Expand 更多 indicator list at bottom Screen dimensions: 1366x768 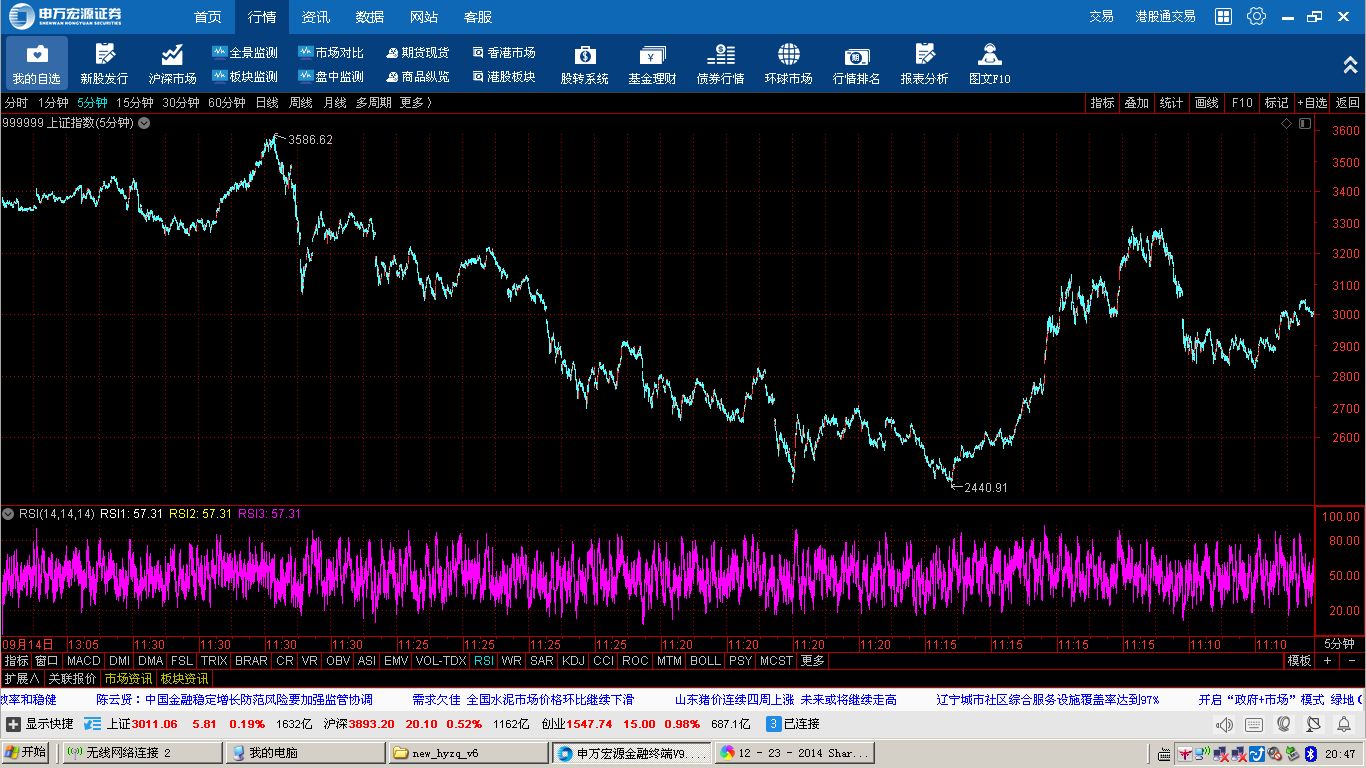coord(812,661)
